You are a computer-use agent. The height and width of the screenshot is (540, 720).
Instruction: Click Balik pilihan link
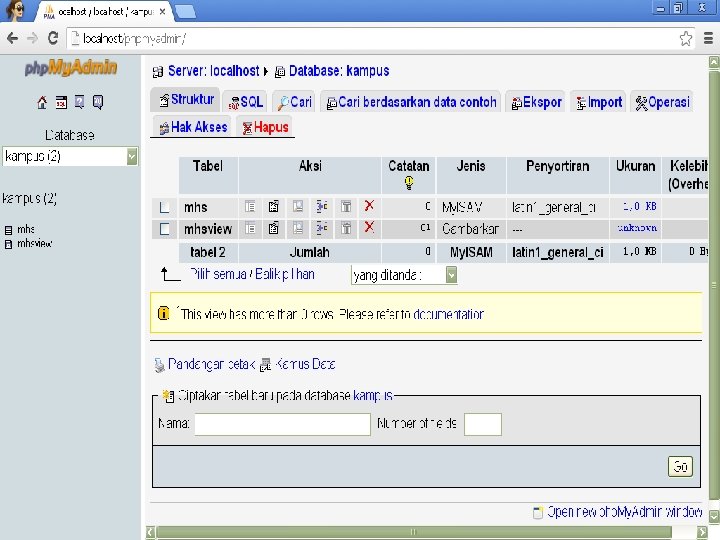285,274
